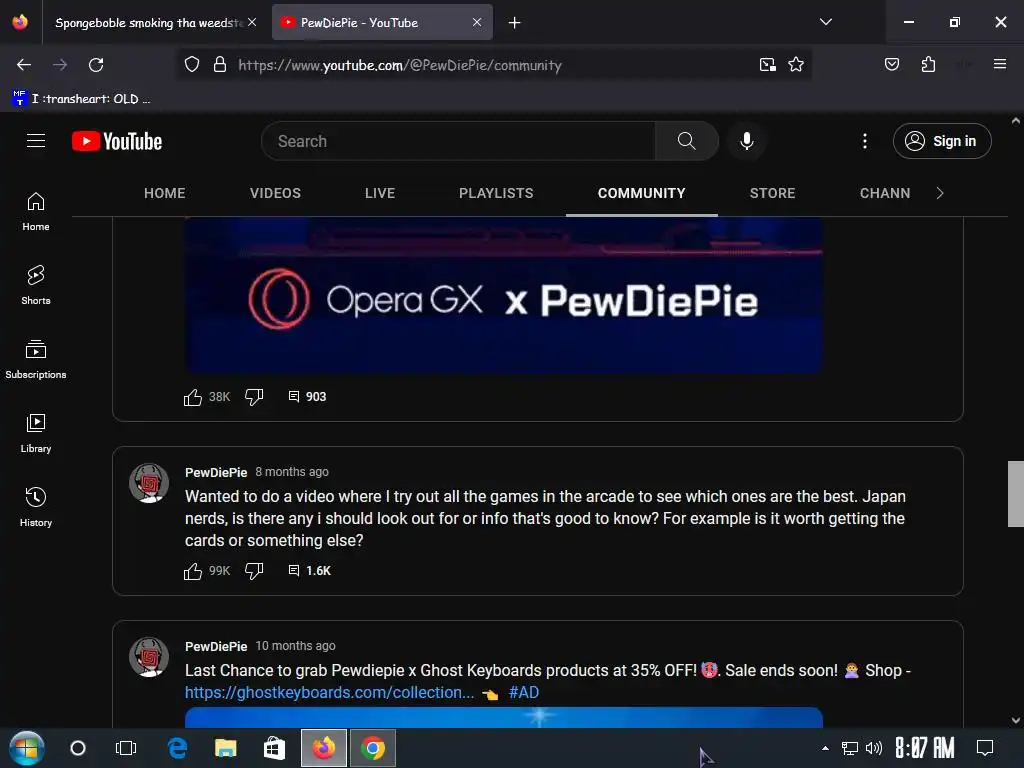The image size is (1024, 768).
Task: Open Task View on the taskbar
Action: pos(126,748)
